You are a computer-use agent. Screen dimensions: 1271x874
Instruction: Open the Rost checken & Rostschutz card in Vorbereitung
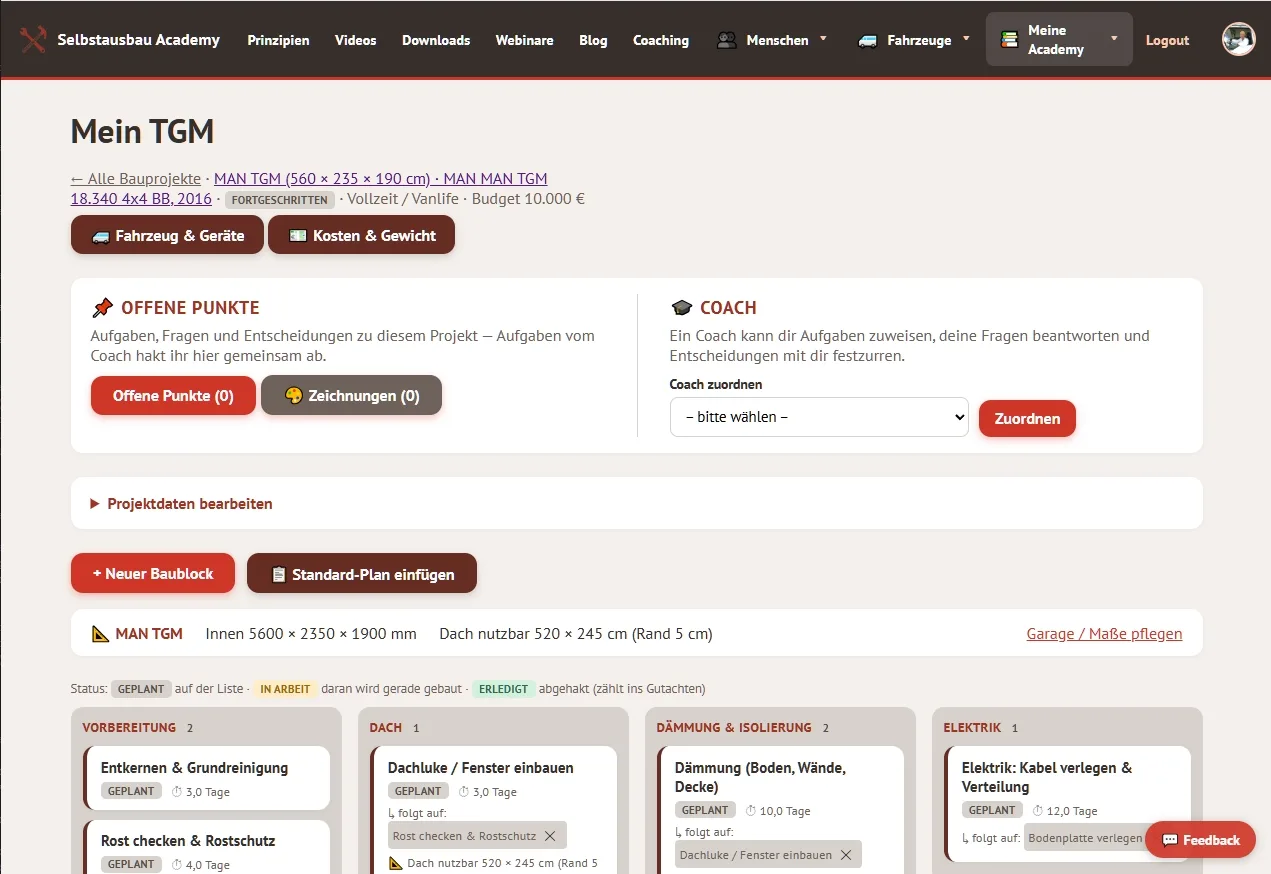[x=206, y=848]
